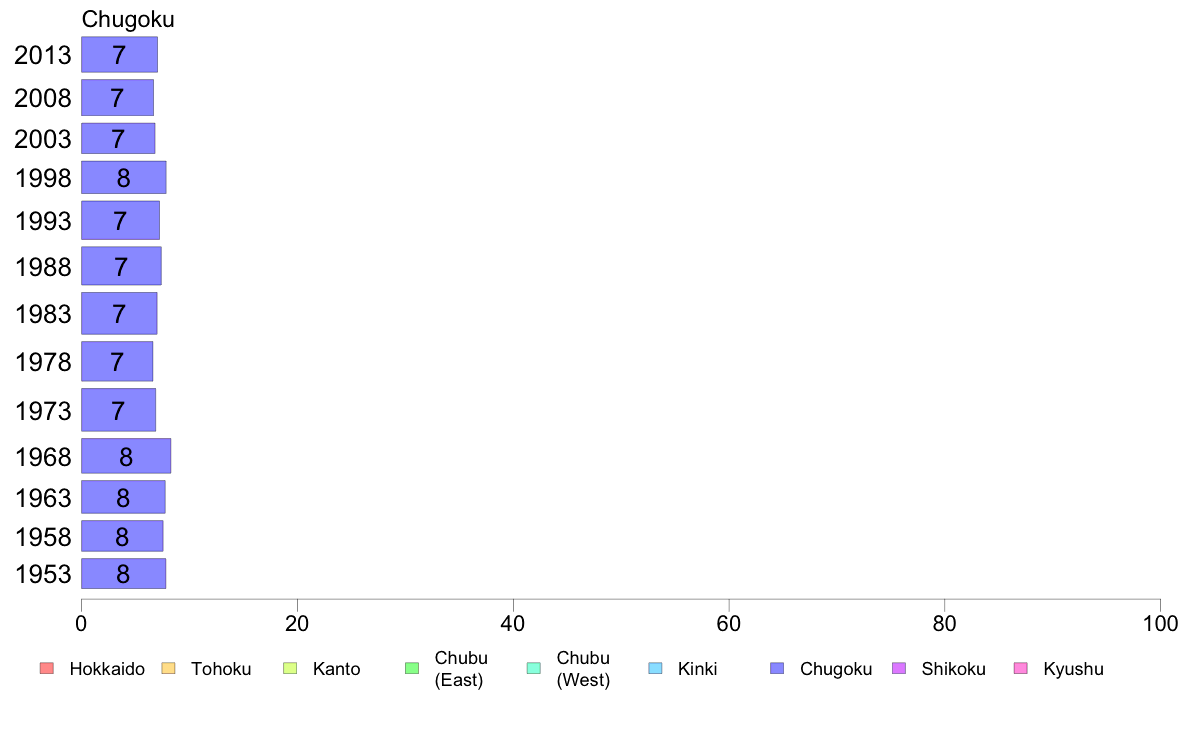Click the 1978 bar showing 7

pyautogui.click(x=117, y=362)
